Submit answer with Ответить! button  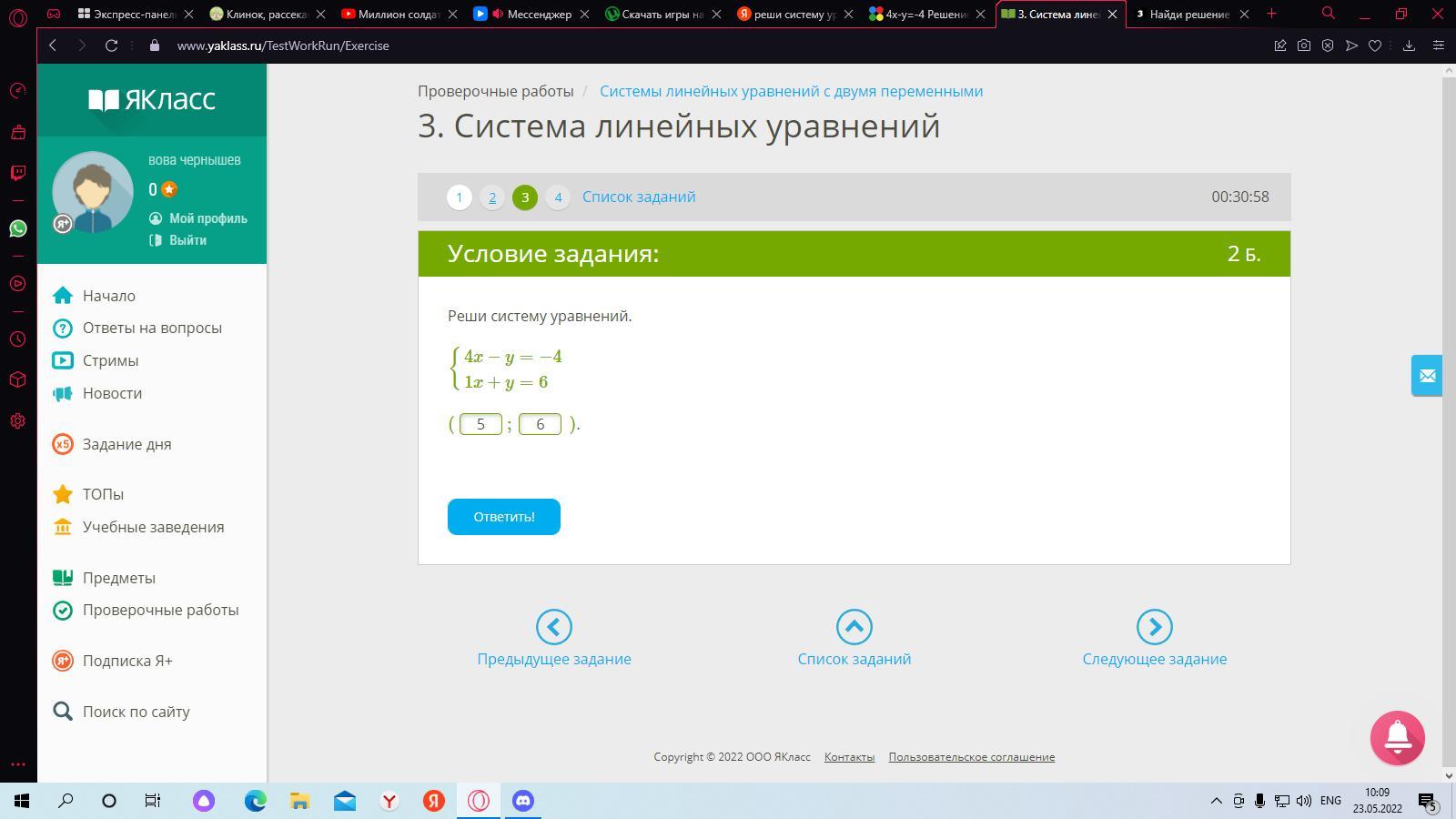(x=504, y=517)
